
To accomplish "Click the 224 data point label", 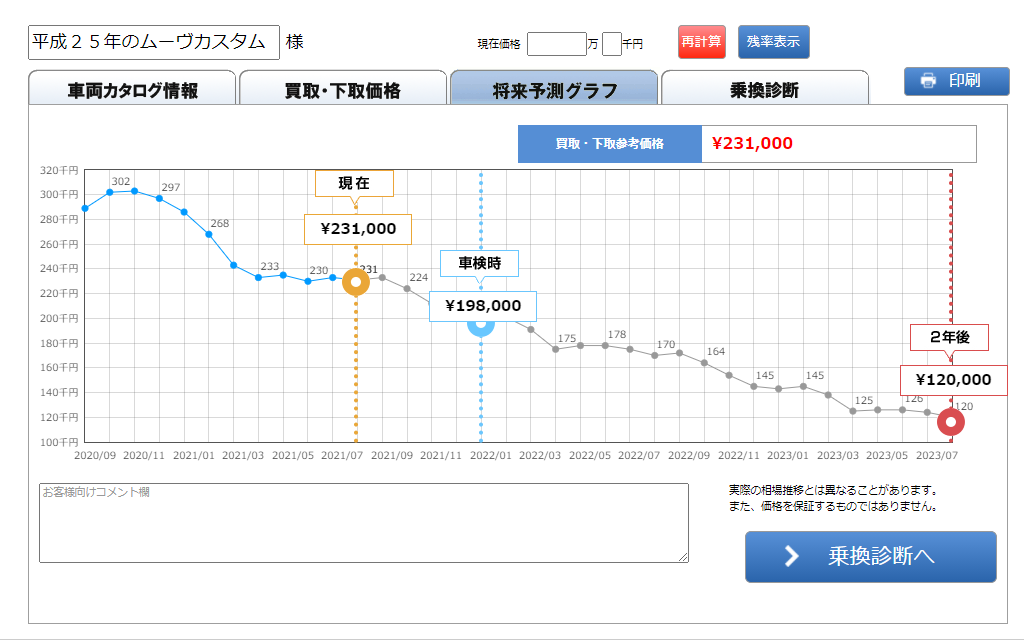I will (x=419, y=278).
